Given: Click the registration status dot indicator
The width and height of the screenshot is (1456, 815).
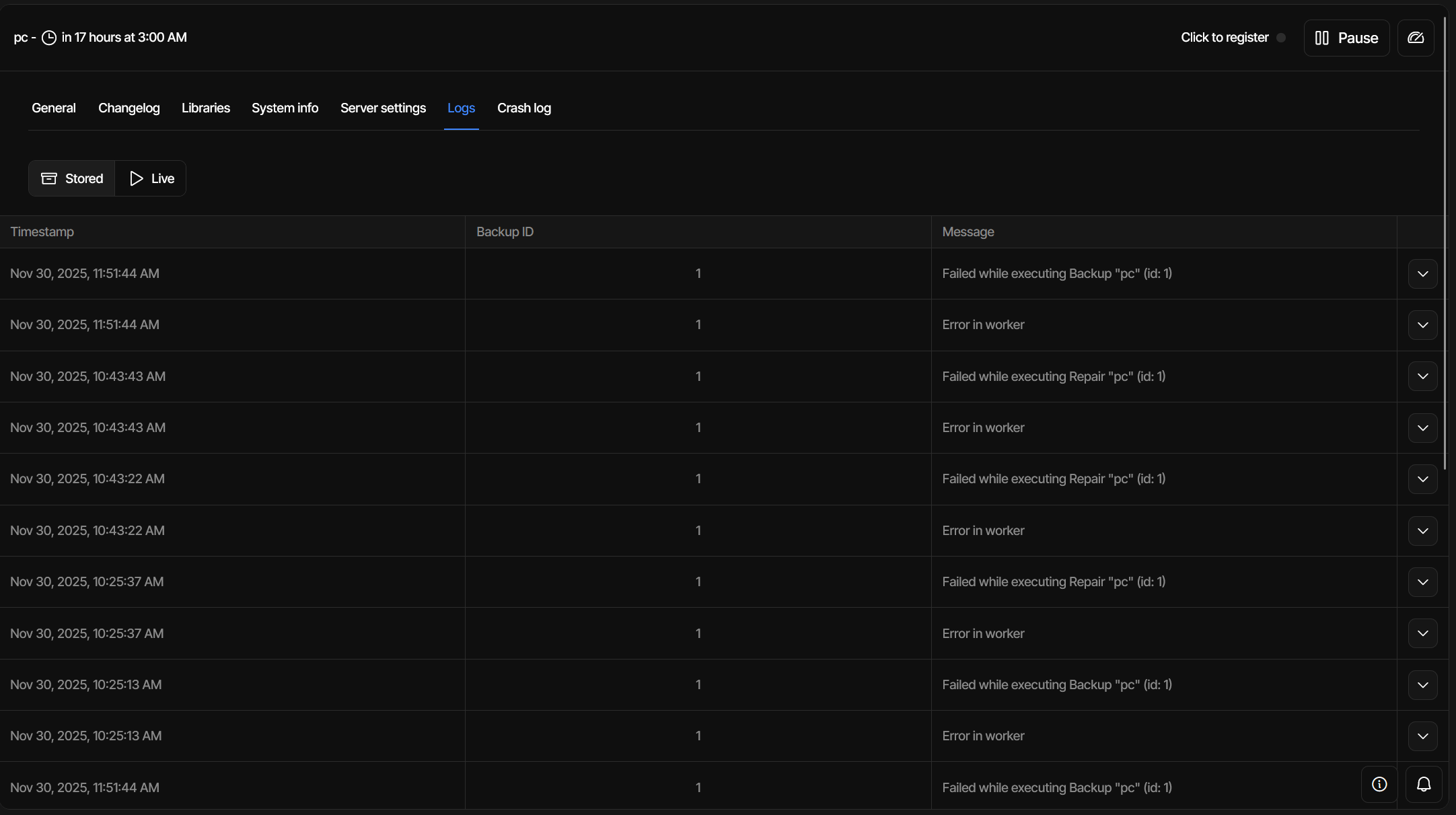Looking at the screenshot, I should (x=1281, y=38).
